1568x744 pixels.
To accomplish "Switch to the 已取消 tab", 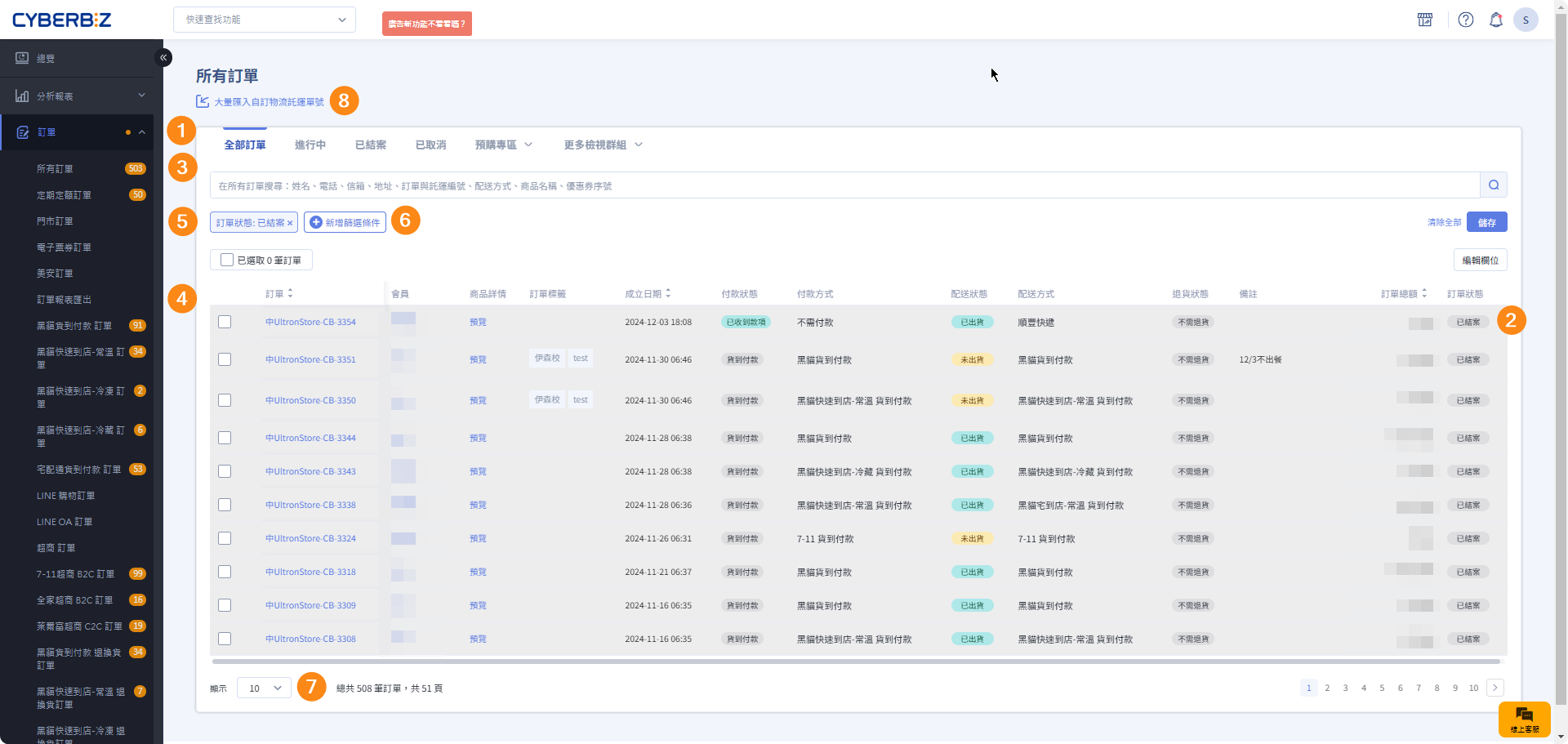I will coord(430,145).
